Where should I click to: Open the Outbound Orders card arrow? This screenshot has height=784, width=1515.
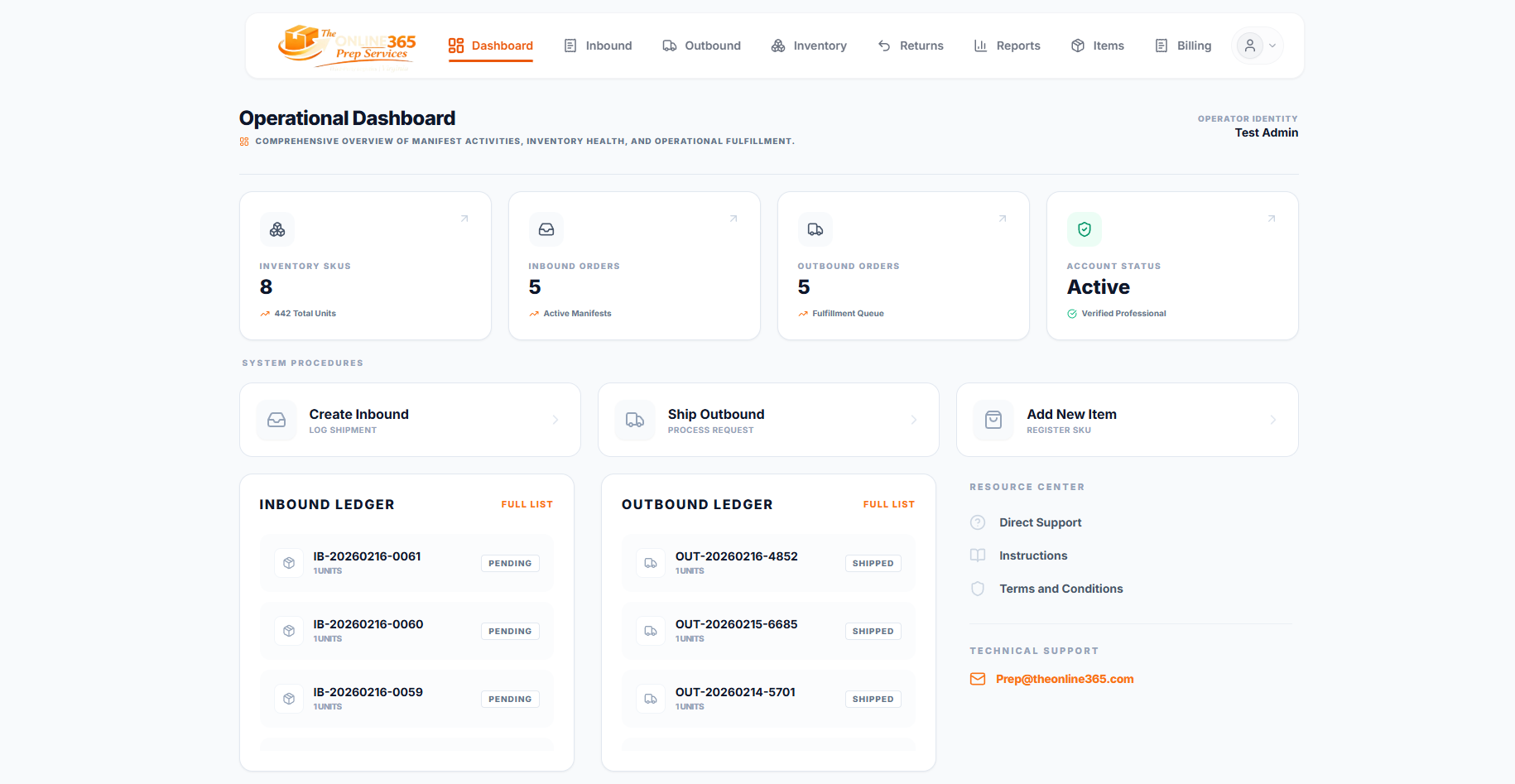click(x=1003, y=219)
